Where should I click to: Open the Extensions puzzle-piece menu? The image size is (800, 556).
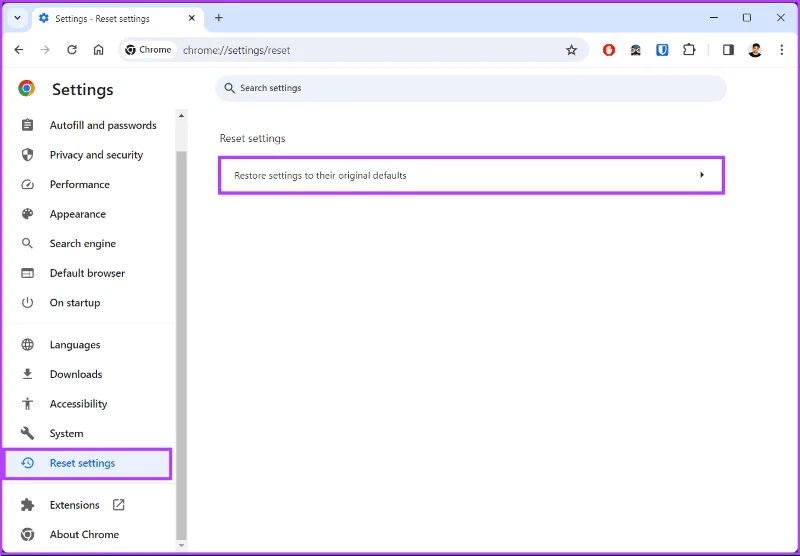point(689,49)
